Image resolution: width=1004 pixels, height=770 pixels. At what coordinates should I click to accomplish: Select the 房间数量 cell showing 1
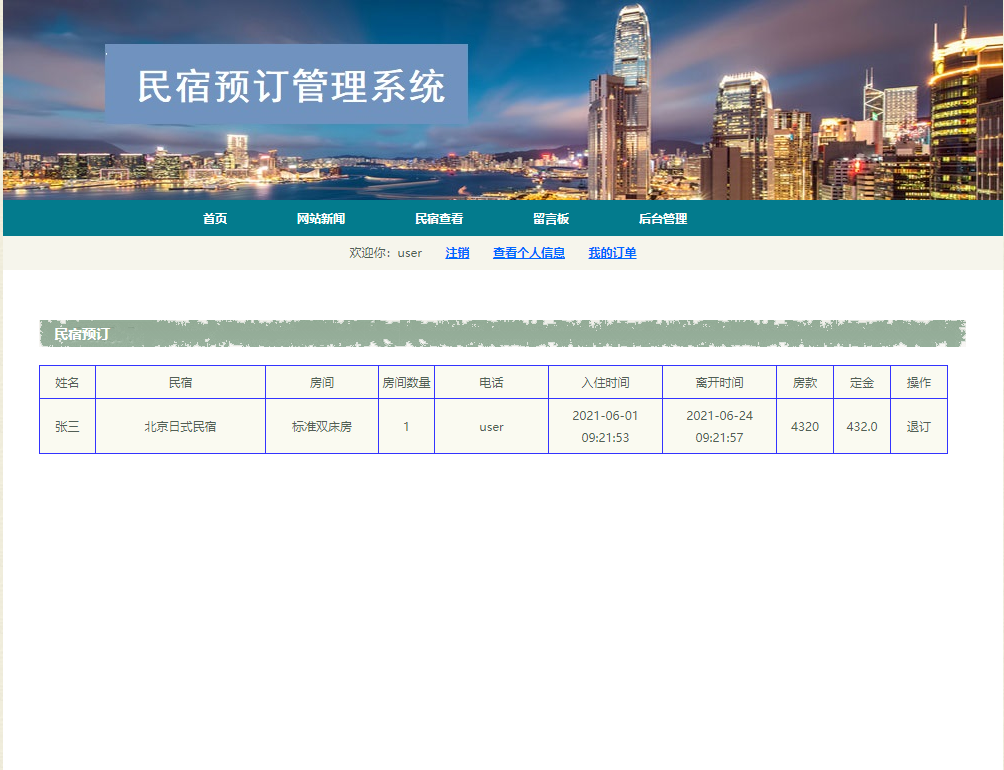(406, 426)
